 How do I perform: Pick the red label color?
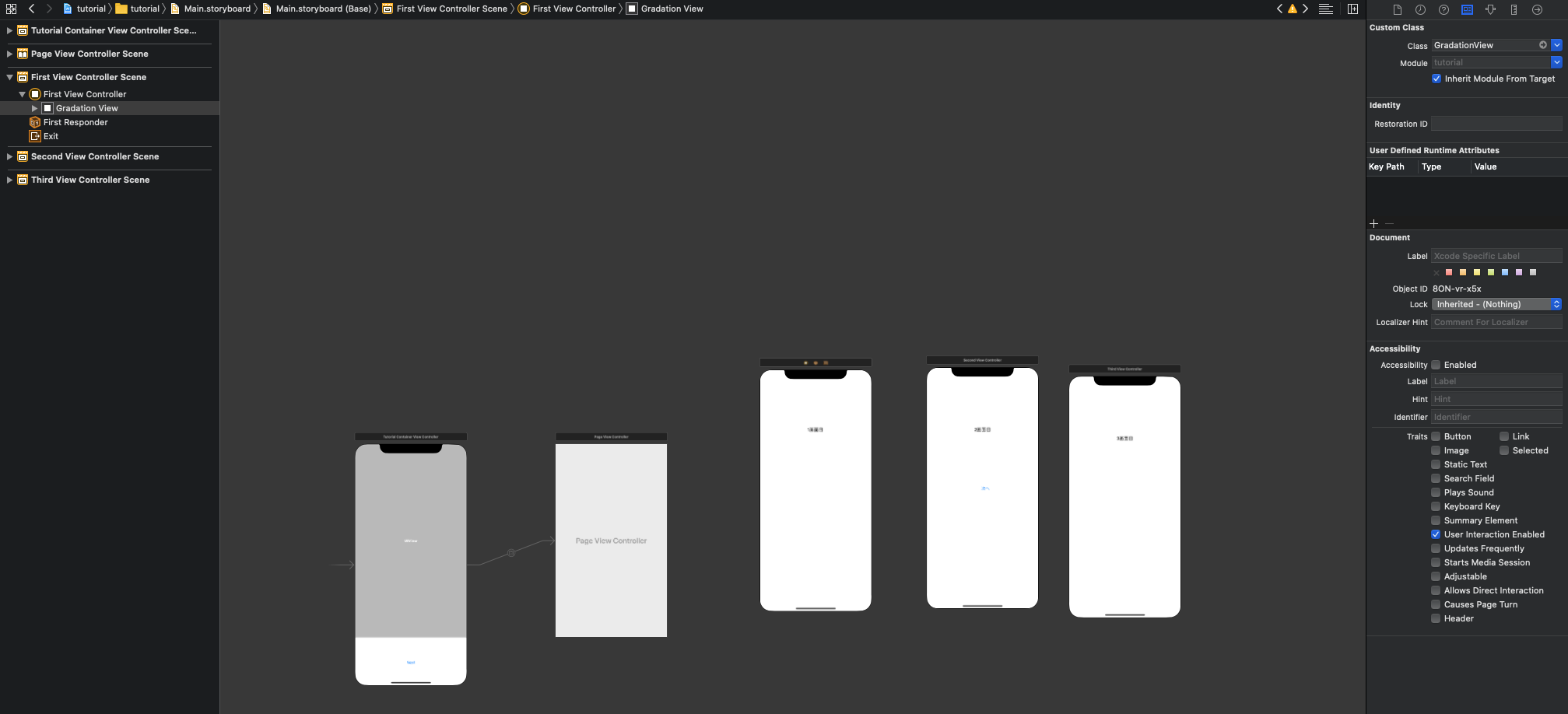pyautogui.click(x=1449, y=272)
